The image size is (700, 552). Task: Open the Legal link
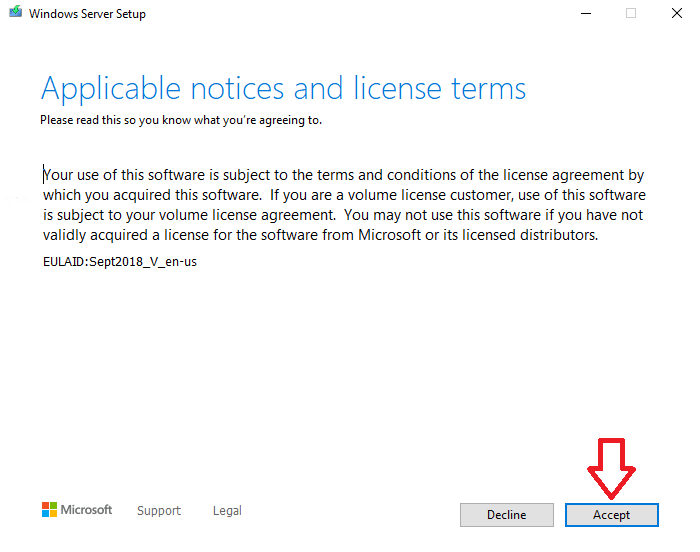coord(227,510)
